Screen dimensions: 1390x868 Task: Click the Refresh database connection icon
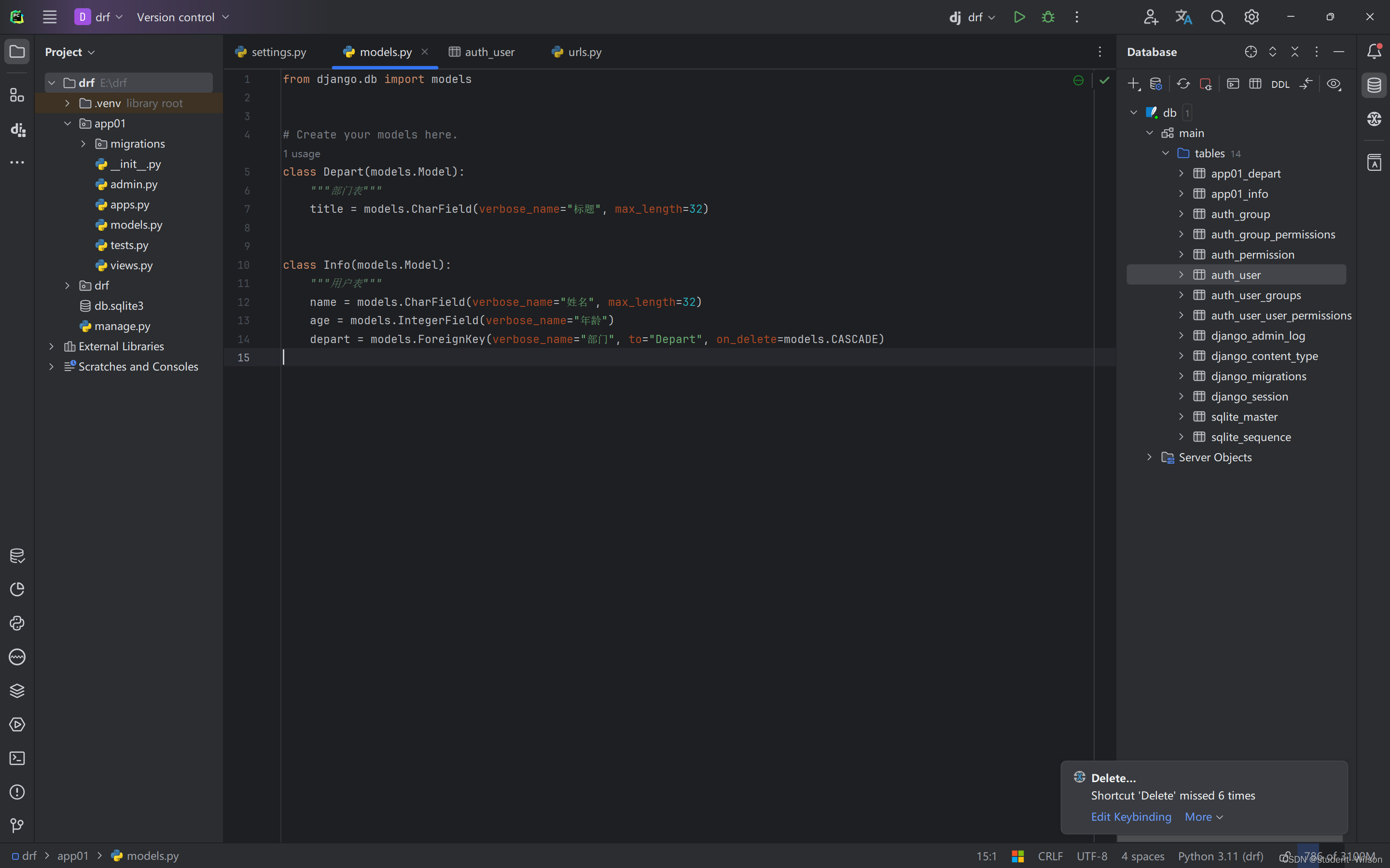pos(1183,84)
